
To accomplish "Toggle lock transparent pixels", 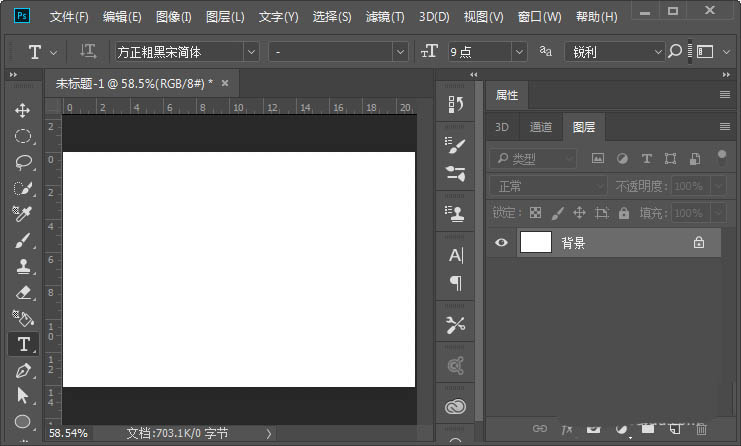I will coord(535,213).
